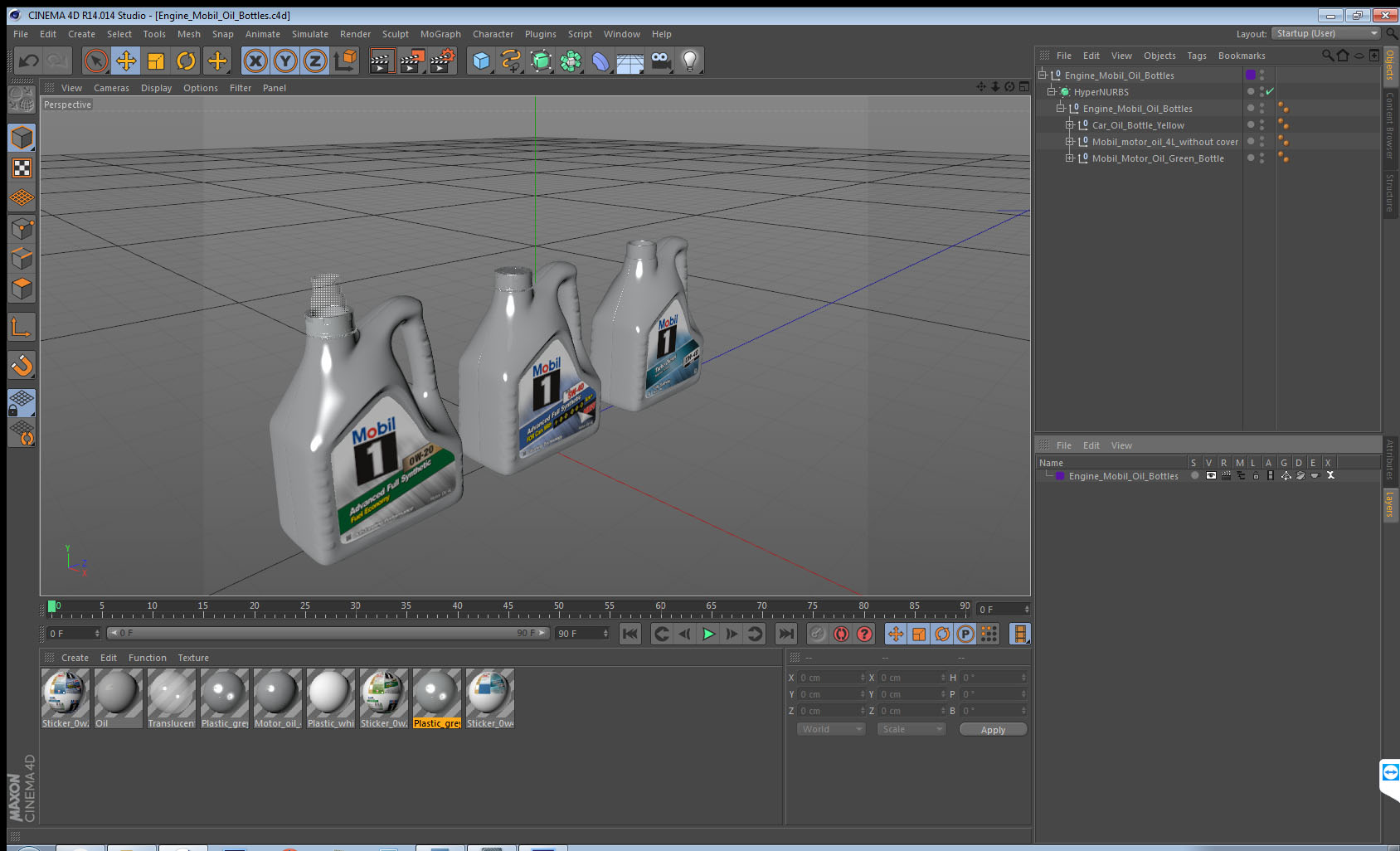Open the Character menu
Image resolution: width=1400 pixels, height=851 pixels.
[x=493, y=34]
